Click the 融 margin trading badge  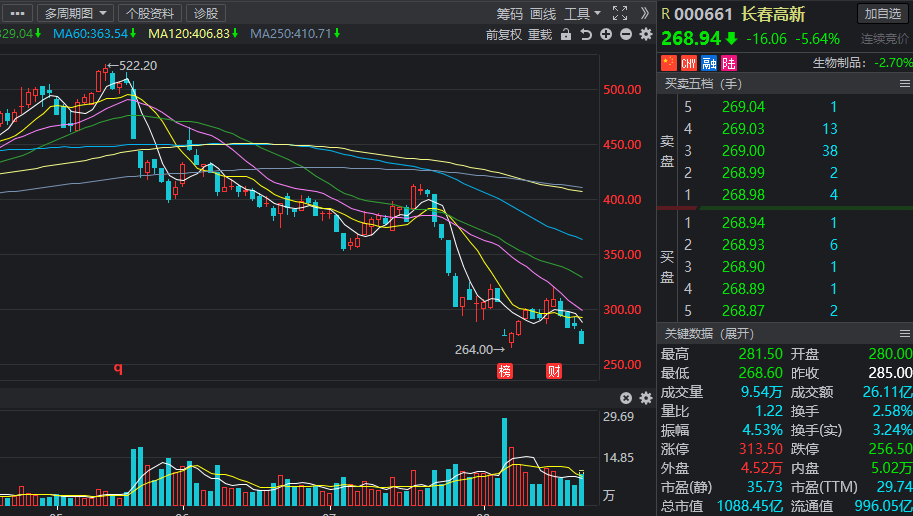709,63
